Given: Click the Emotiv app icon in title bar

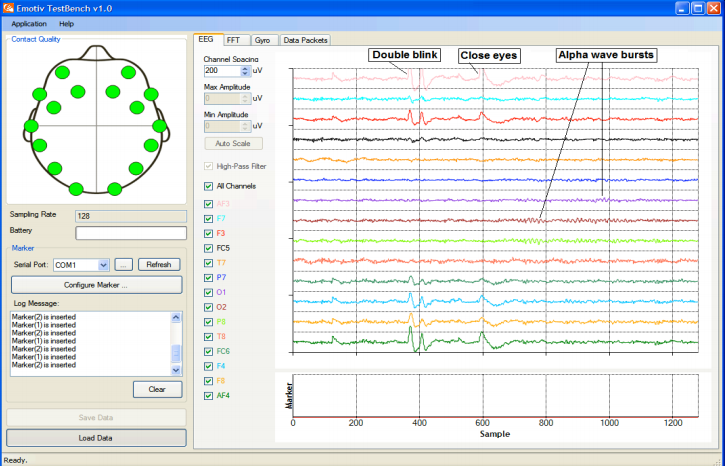Looking at the screenshot, I should [8, 8].
